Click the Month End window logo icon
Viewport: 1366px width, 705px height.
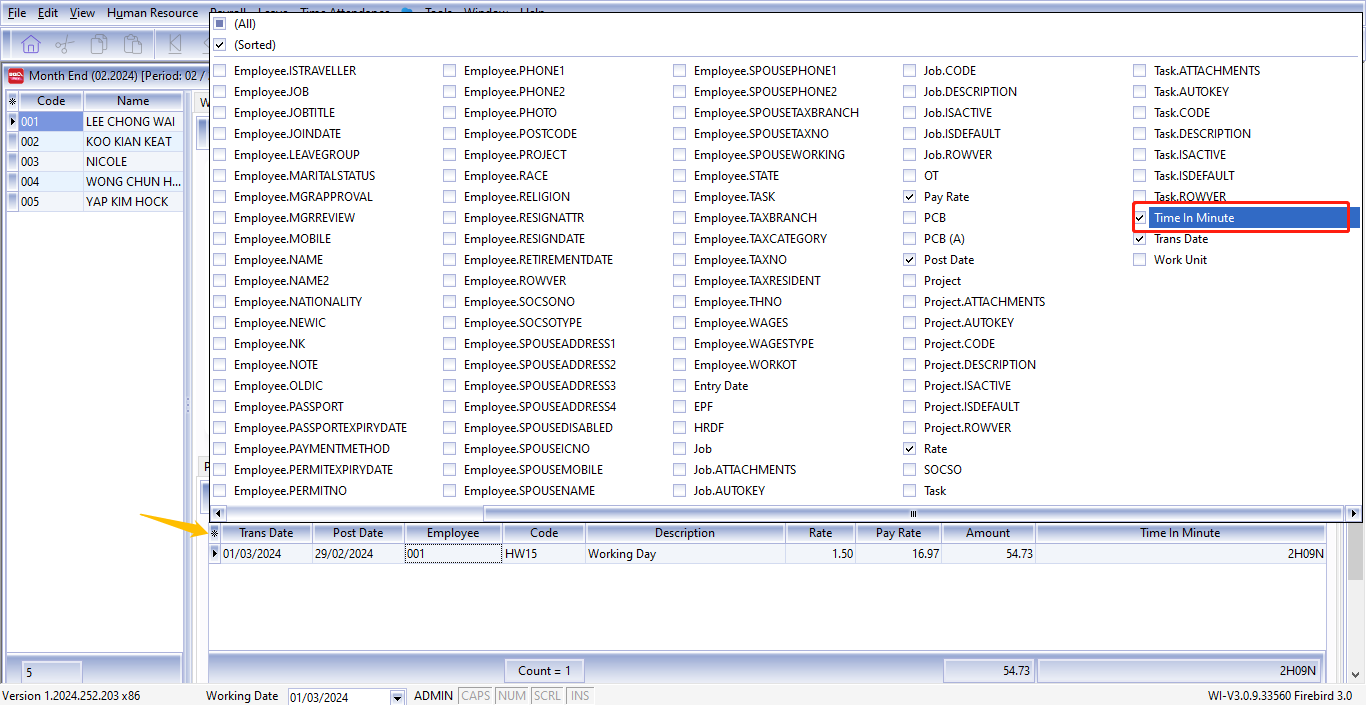(16, 76)
